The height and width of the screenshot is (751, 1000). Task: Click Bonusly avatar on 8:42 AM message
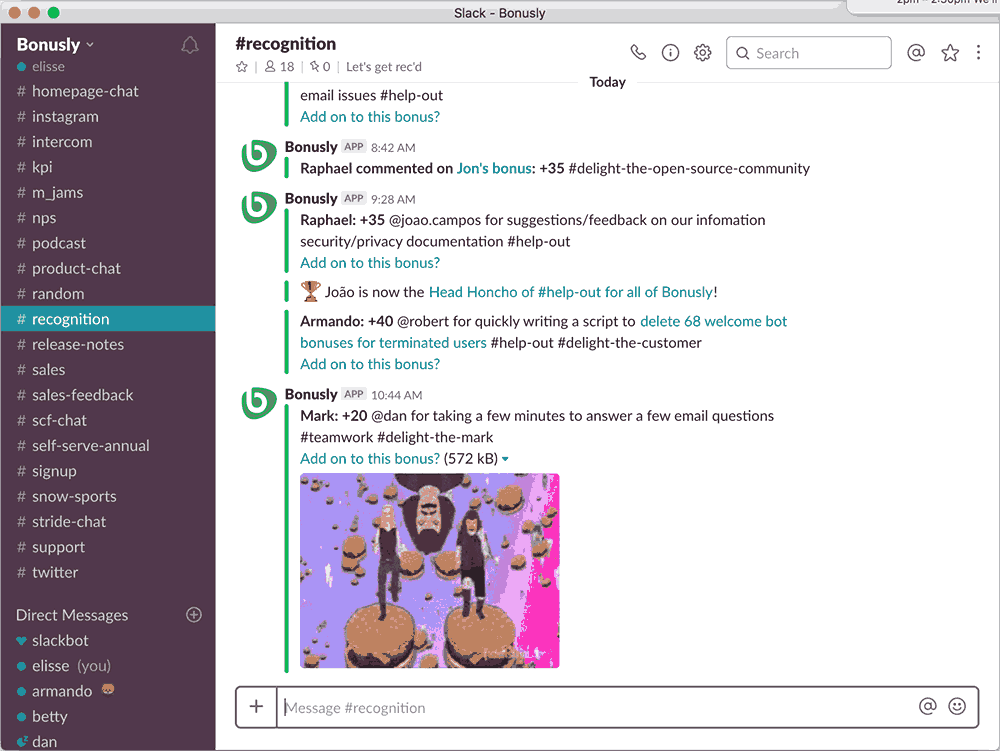258,156
